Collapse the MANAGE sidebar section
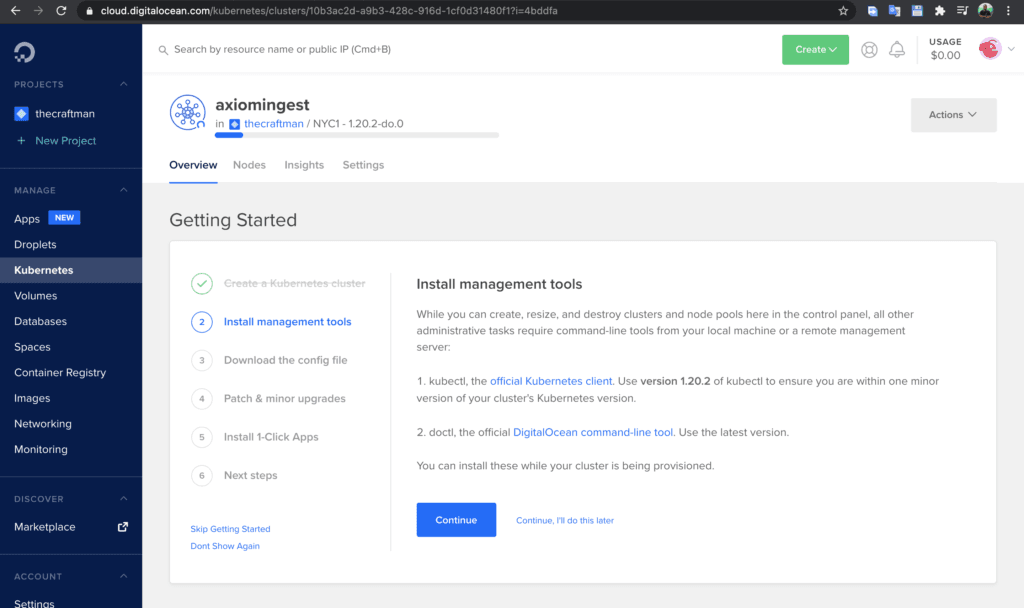 pyautogui.click(x=123, y=190)
